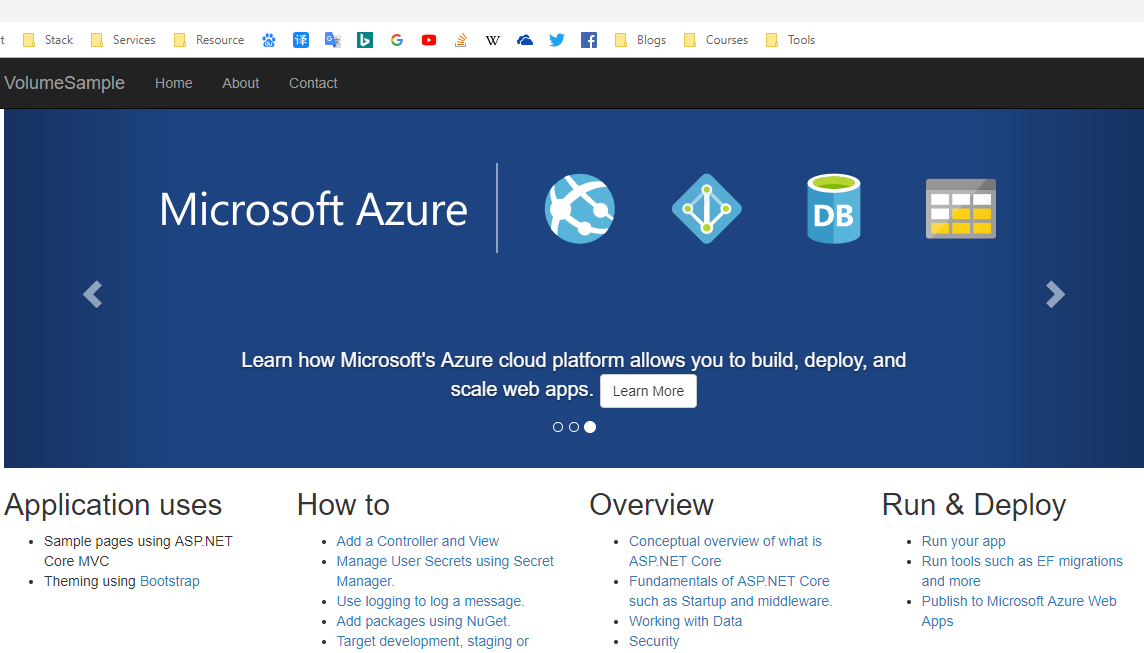Open the Baidu paw bookmark
This screenshot has width=1144, height=653.
click(x=269, y=40)
